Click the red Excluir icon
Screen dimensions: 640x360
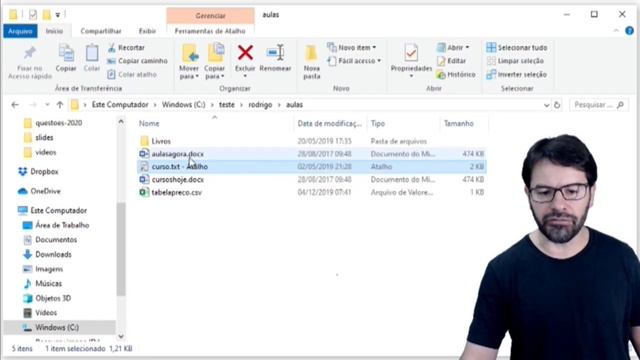[245, 53]
